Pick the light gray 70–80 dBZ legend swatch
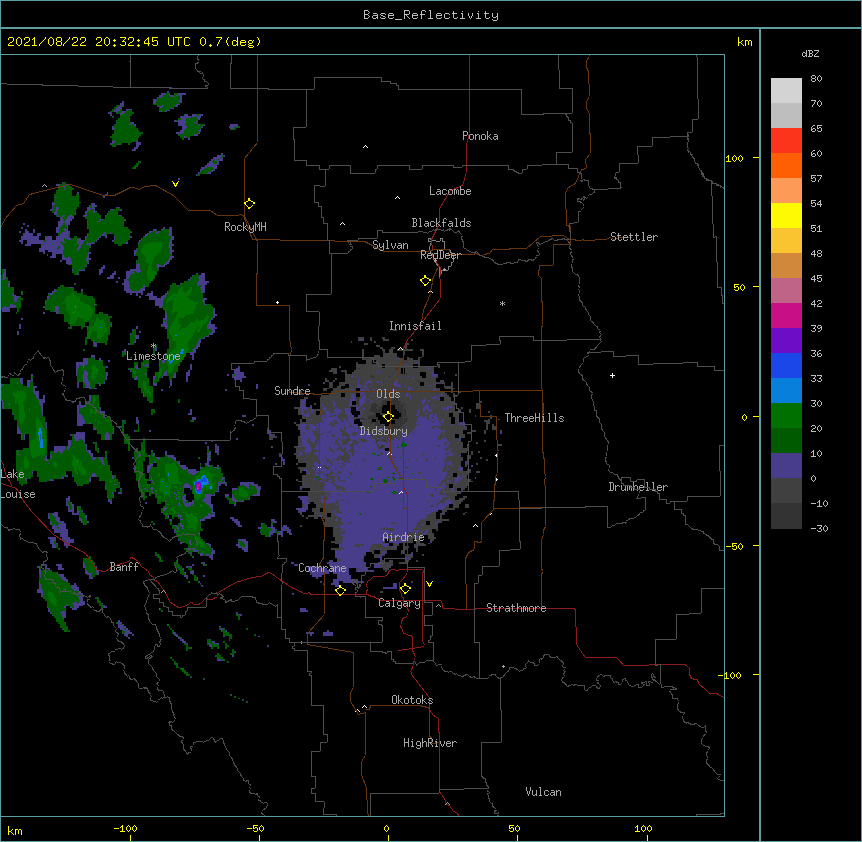This screenshot has width=862, height=842. click(x=786, y=91)
